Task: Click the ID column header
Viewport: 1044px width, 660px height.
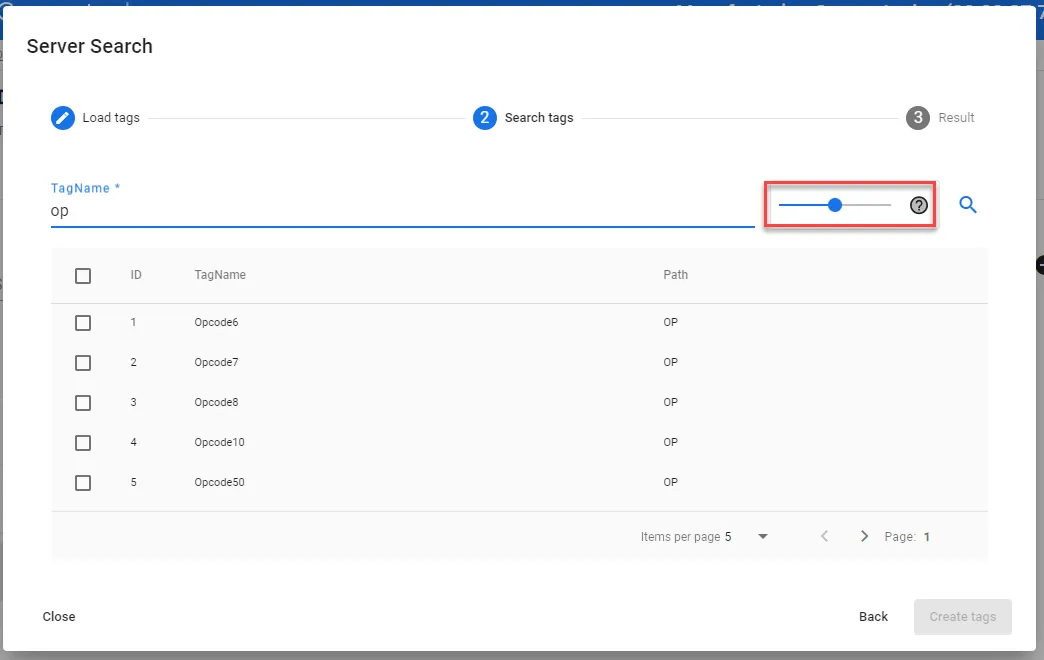Action: click(136, 275)
